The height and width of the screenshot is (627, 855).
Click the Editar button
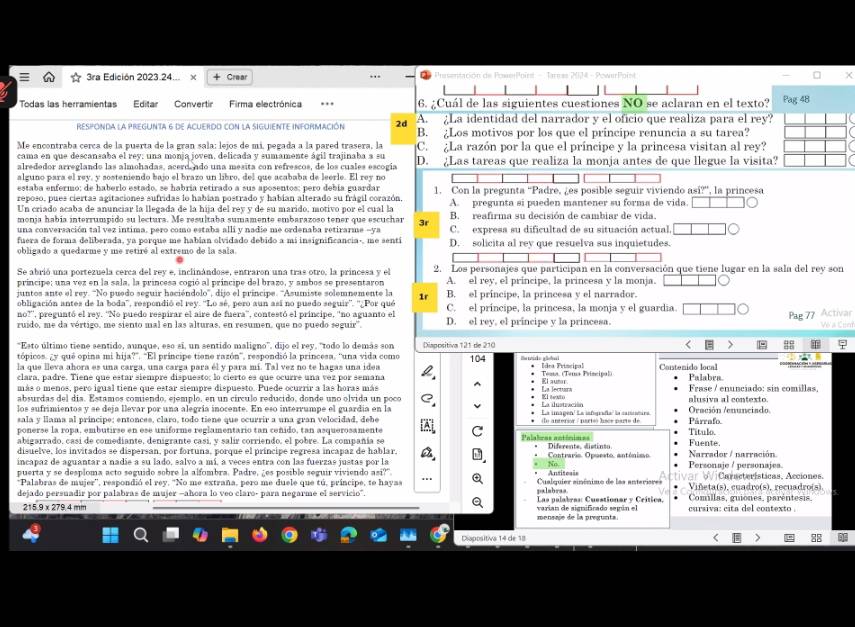pos(146,104)
